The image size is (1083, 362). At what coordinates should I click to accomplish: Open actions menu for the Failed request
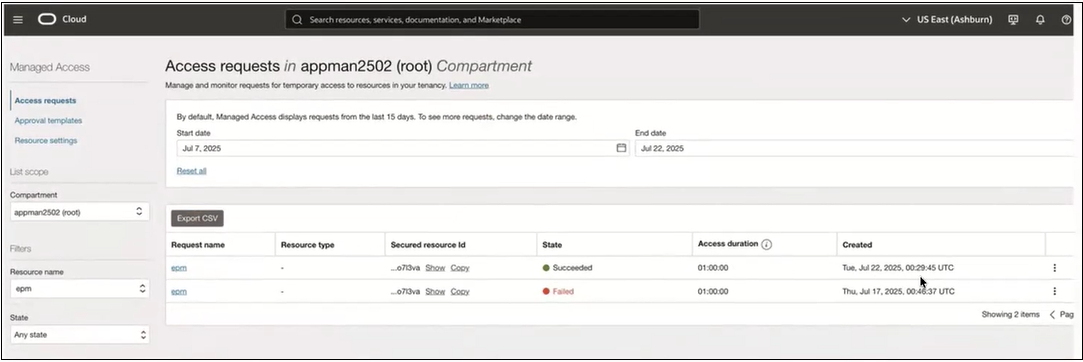[1054, 292]
